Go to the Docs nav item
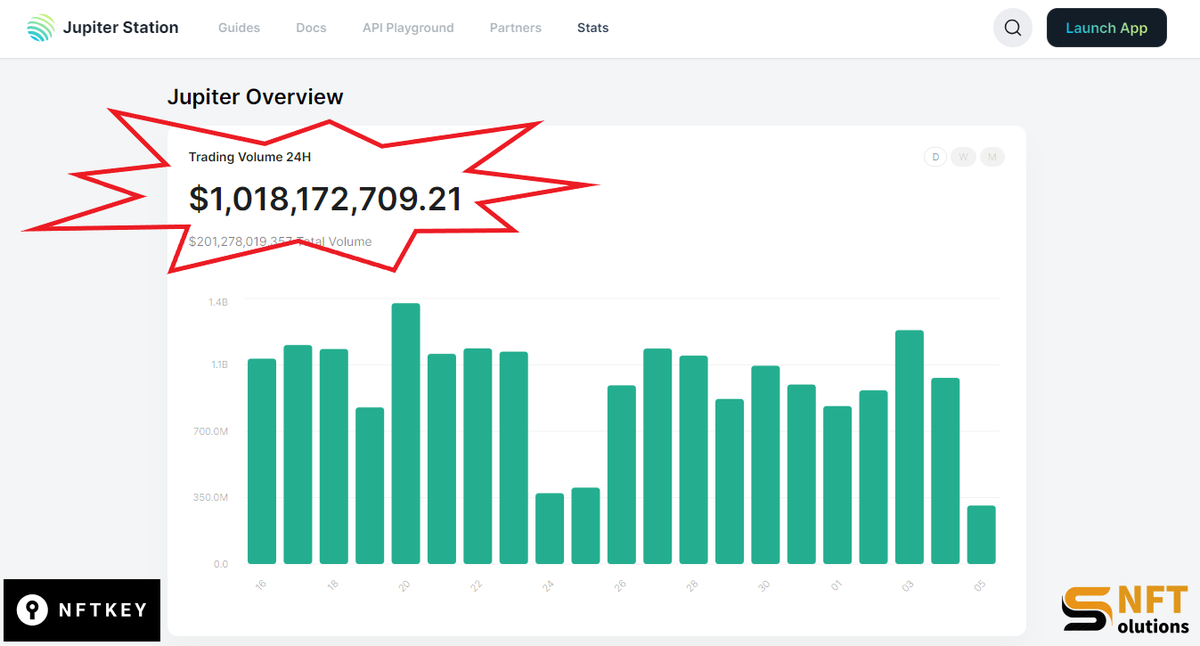The image size is (1200, 646). coord(311,28)
